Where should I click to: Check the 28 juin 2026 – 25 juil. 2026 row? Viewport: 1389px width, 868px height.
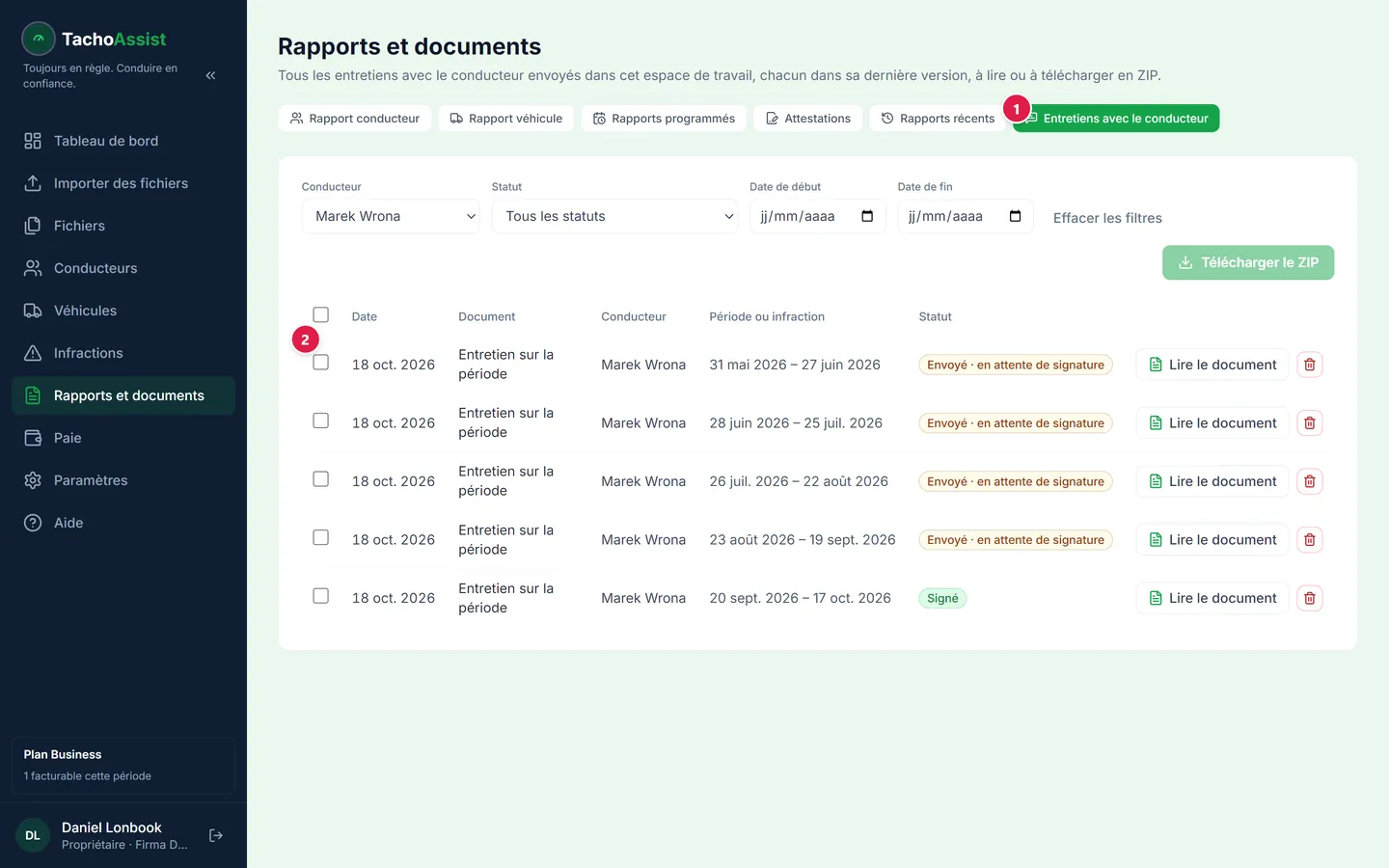(321, 420)
